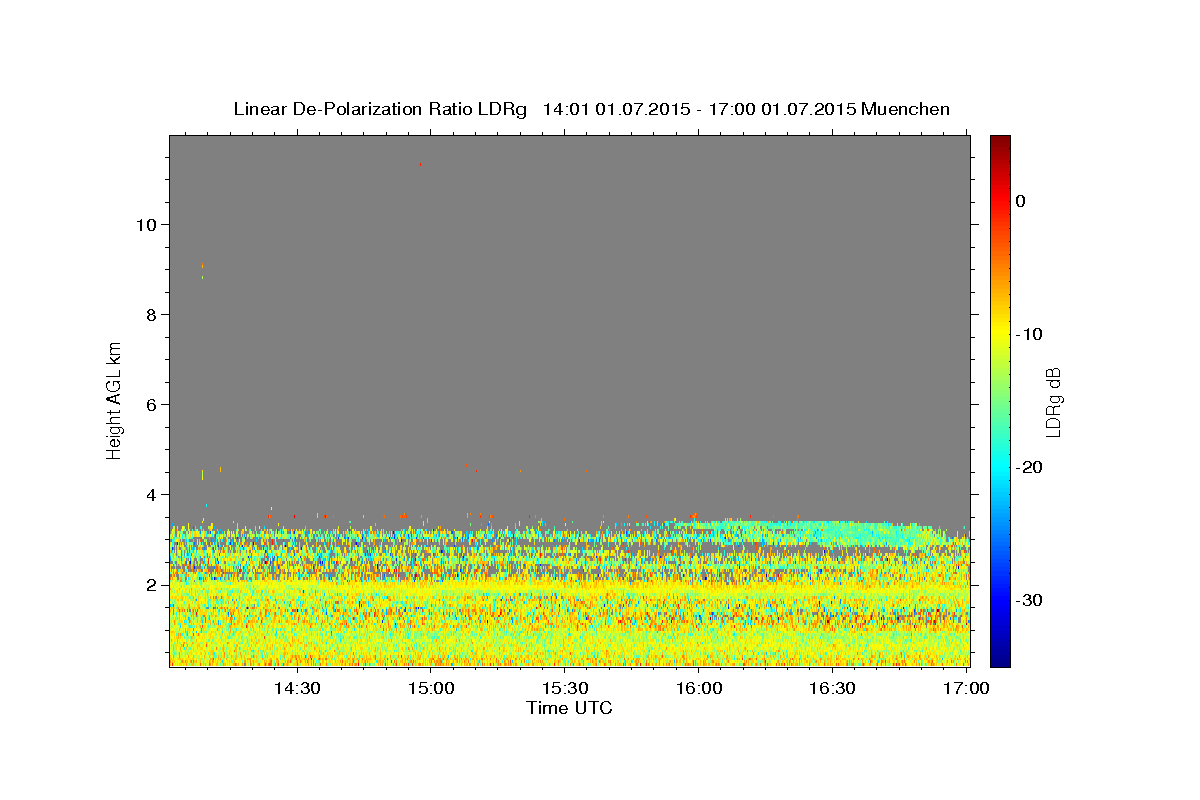
Task: Click the 'Height AGL km' axis label
Action: (114, 399)
